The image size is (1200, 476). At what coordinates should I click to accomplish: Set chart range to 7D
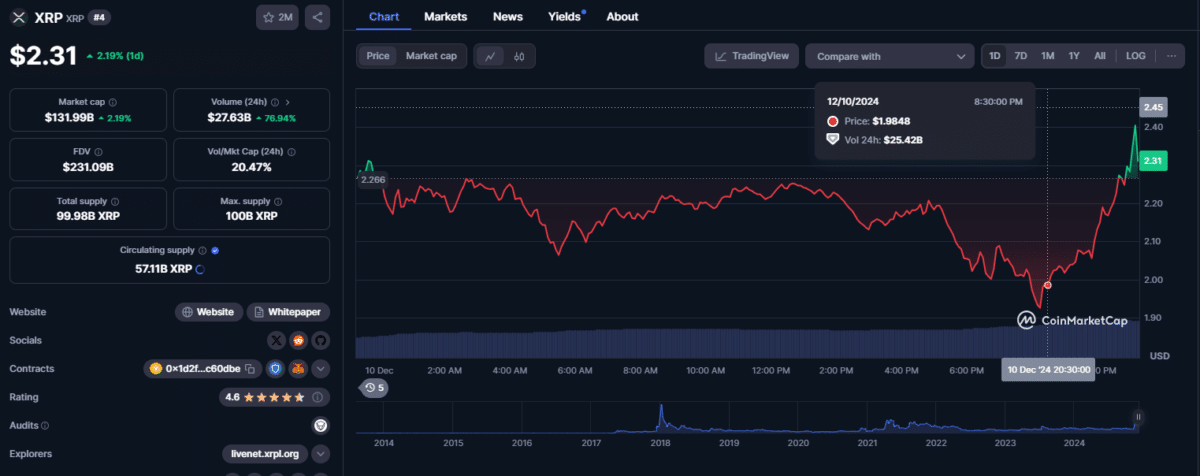1020,56
